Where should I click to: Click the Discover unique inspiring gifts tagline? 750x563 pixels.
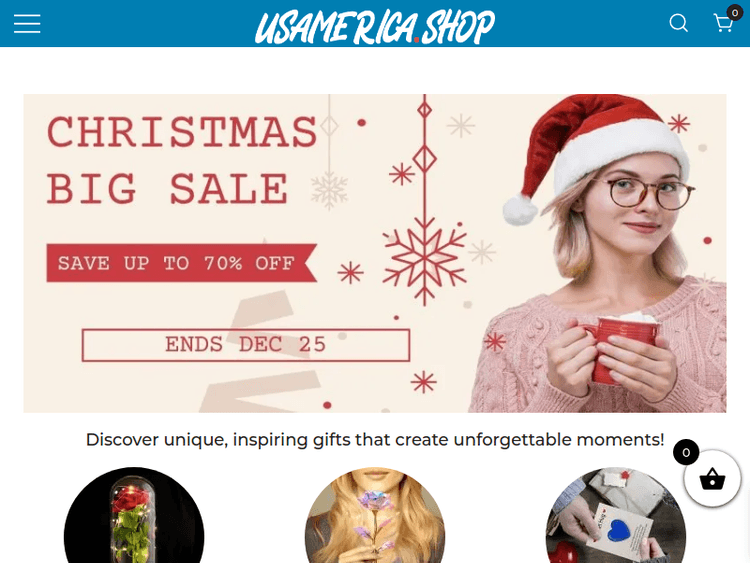(x=375, y=439)
